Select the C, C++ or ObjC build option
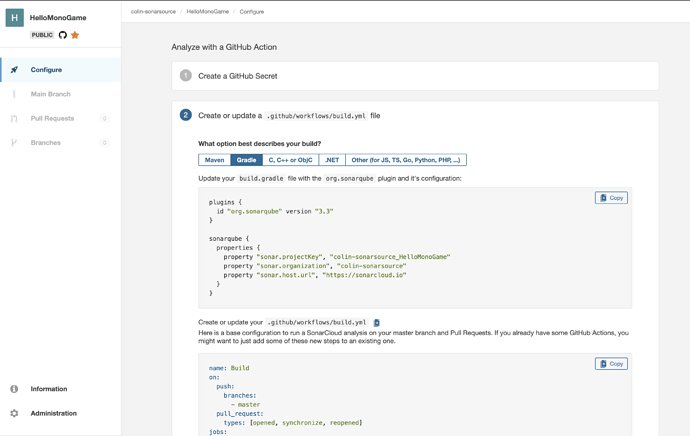This screenshot has height=436, width=690. (290, 160)
